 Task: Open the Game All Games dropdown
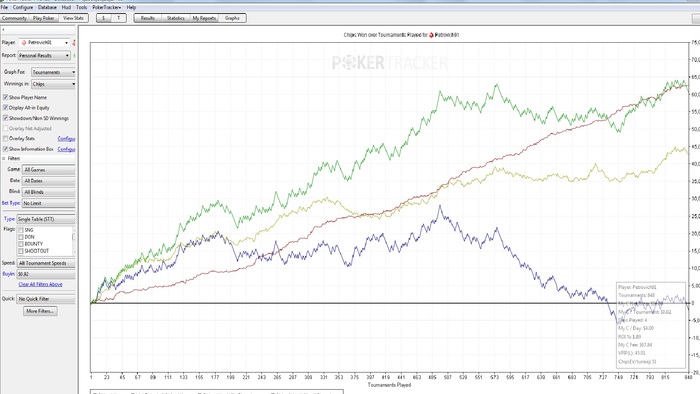pos(48,170)
